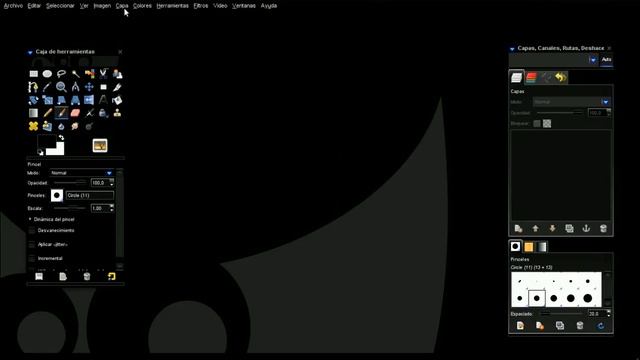Screen dimensions: 640x360
Task: Open the foreground color swatch
Action: coord(47,143)
